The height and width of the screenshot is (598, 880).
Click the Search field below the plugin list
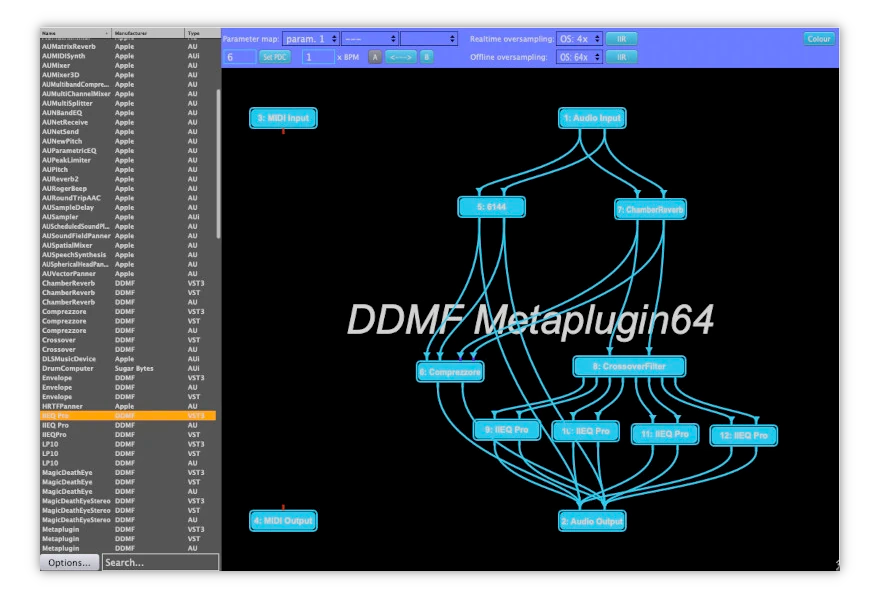(x=160, y=562)
